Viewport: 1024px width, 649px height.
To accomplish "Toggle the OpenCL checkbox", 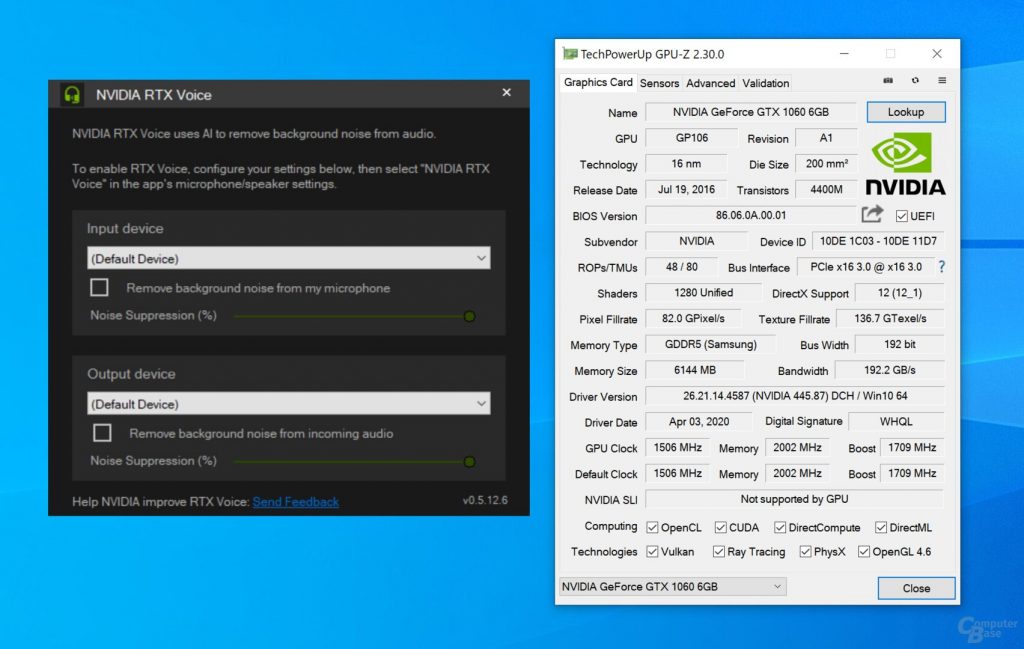I will pos(652,527).
